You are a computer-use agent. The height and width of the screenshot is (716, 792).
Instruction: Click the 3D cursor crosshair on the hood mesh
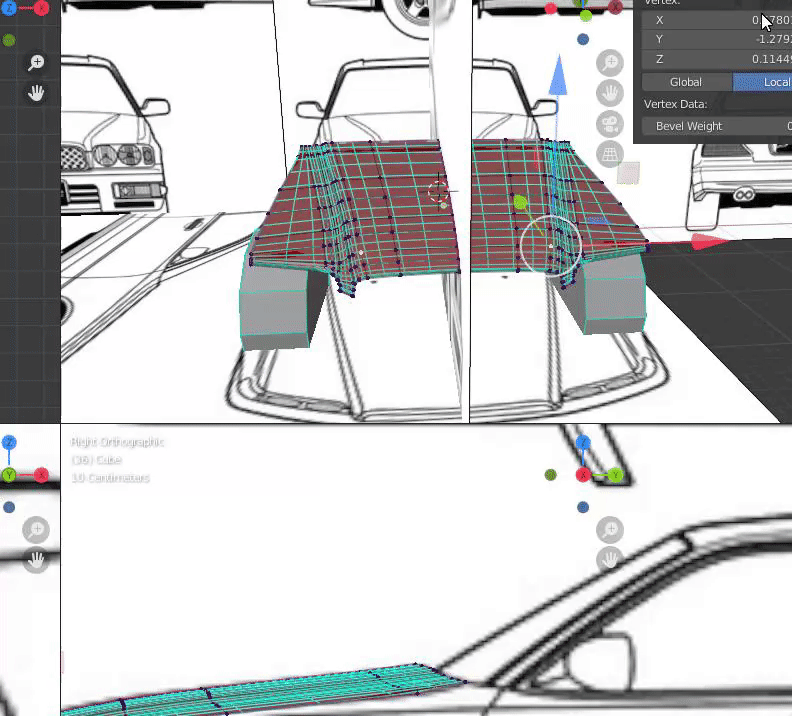[x=438, y=191]
